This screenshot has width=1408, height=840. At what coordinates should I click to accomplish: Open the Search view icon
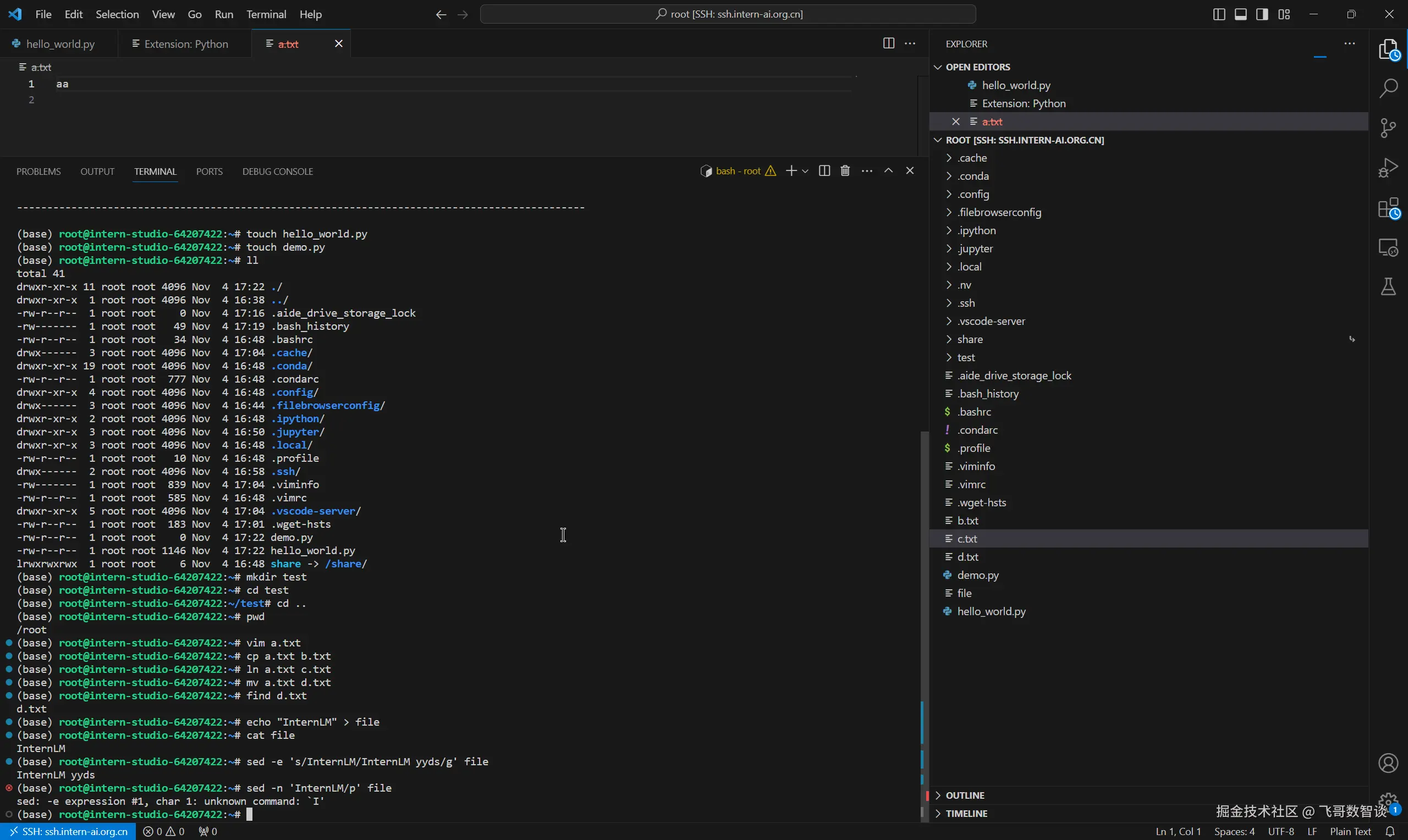click(x=1388, y=89)
